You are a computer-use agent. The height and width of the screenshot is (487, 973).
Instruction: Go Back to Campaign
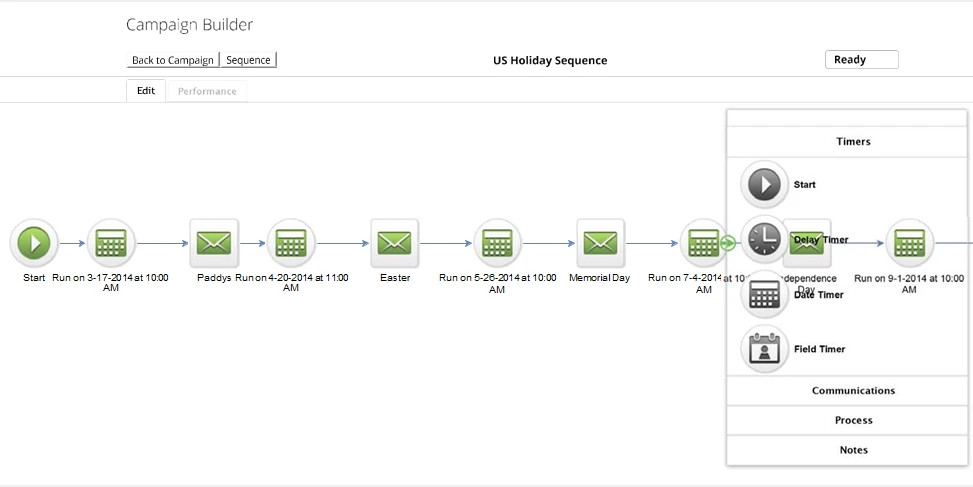[173, 60]
